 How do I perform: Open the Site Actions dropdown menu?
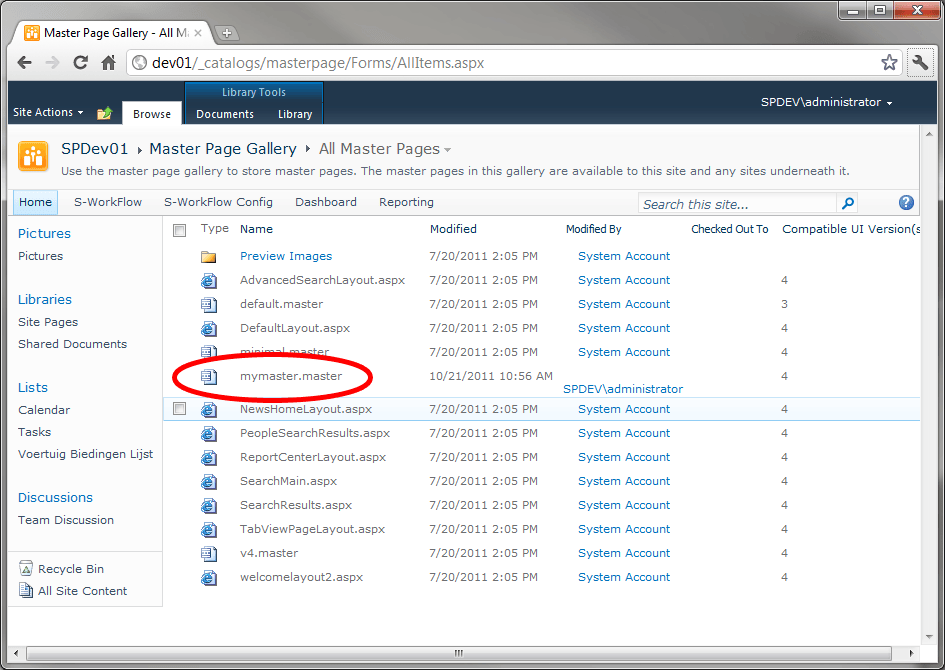click(48, 112)
